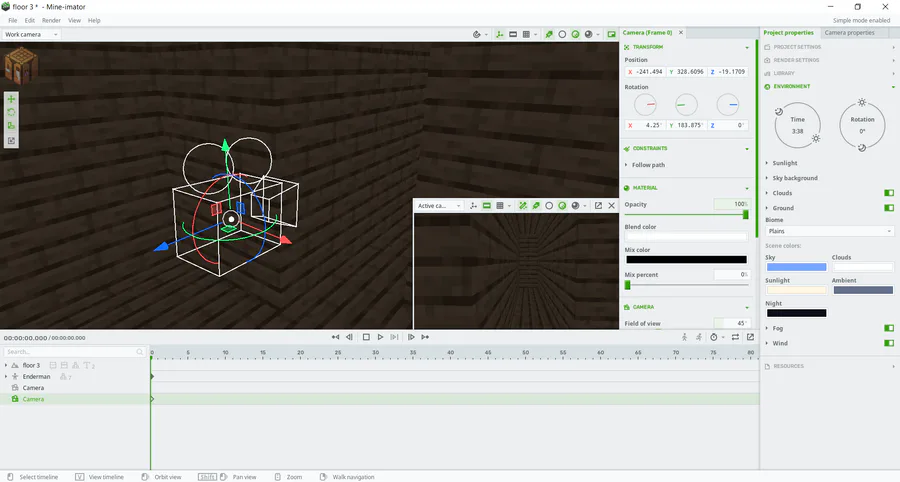The image size is (900, 482).
Task: Adjust the Opacity slider handle
Action: point(746,214)
